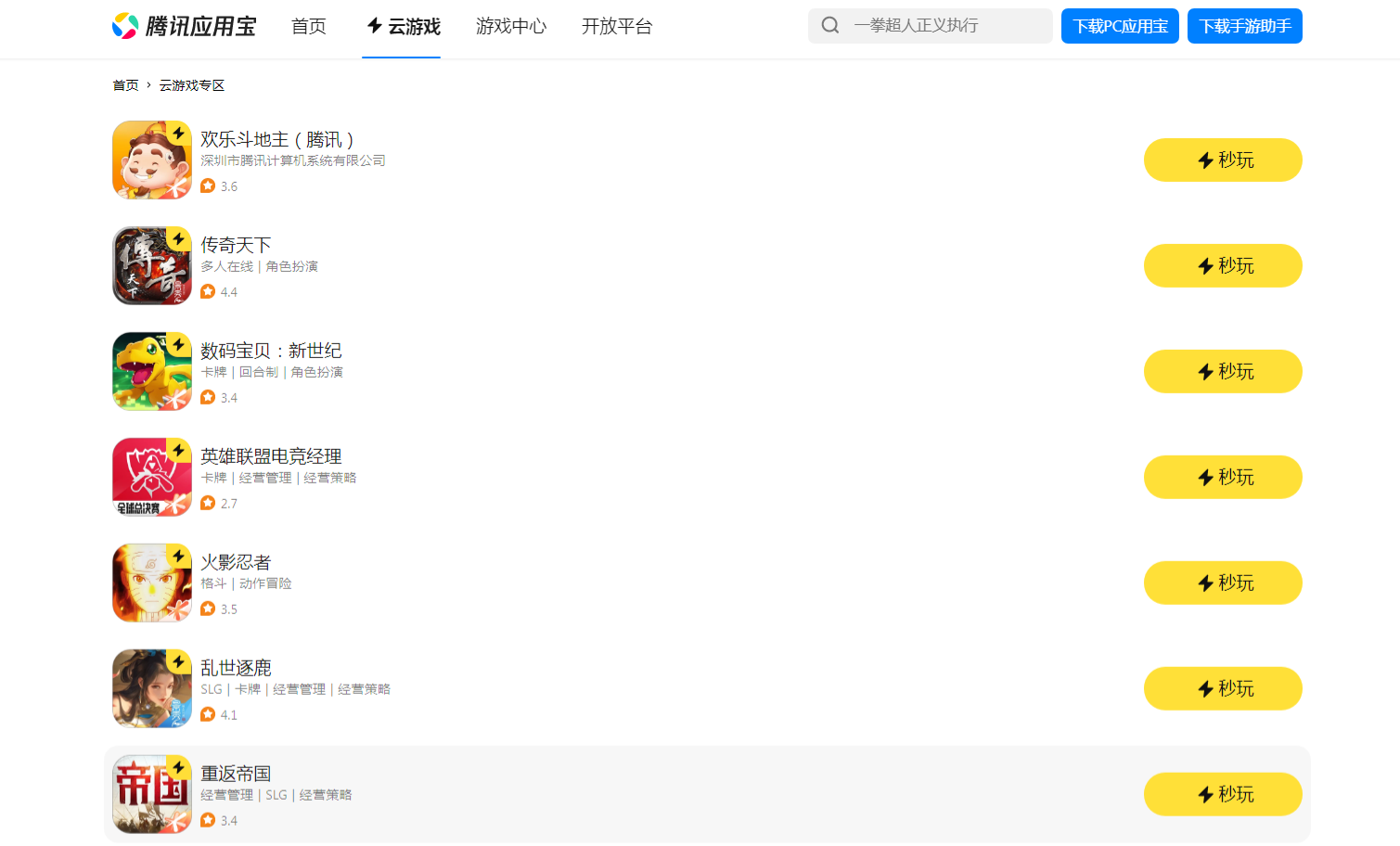This screenshot has width=1400, height=846.
Task: Click 首页 breadcrumb link
Action: click(x=125, y=85)
